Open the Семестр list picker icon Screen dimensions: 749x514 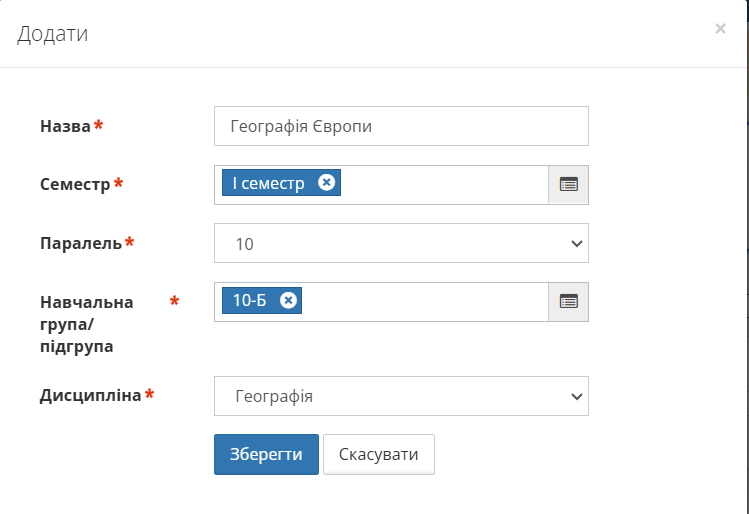[x=568, y=184]
